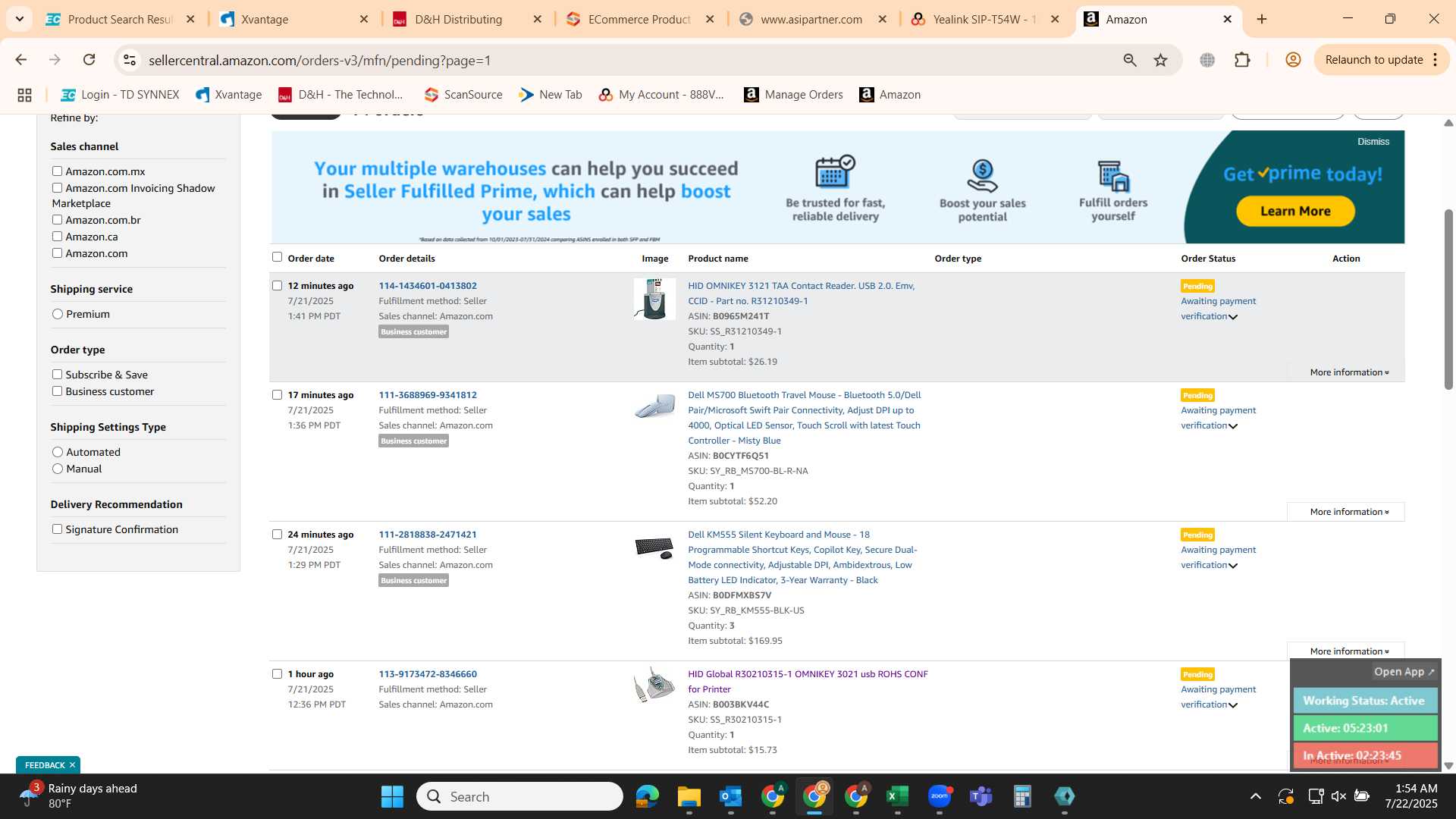Open Zoom from taskbar

(940, 796)
